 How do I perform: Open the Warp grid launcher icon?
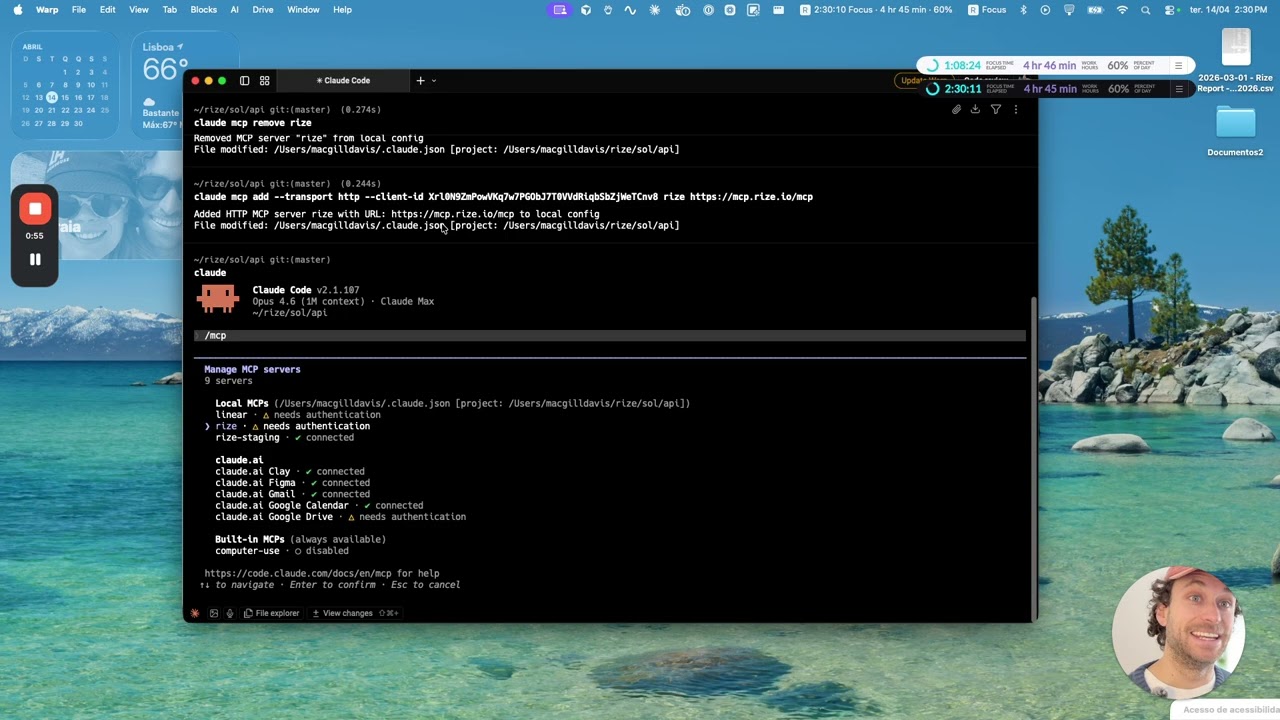pos(265,80)
